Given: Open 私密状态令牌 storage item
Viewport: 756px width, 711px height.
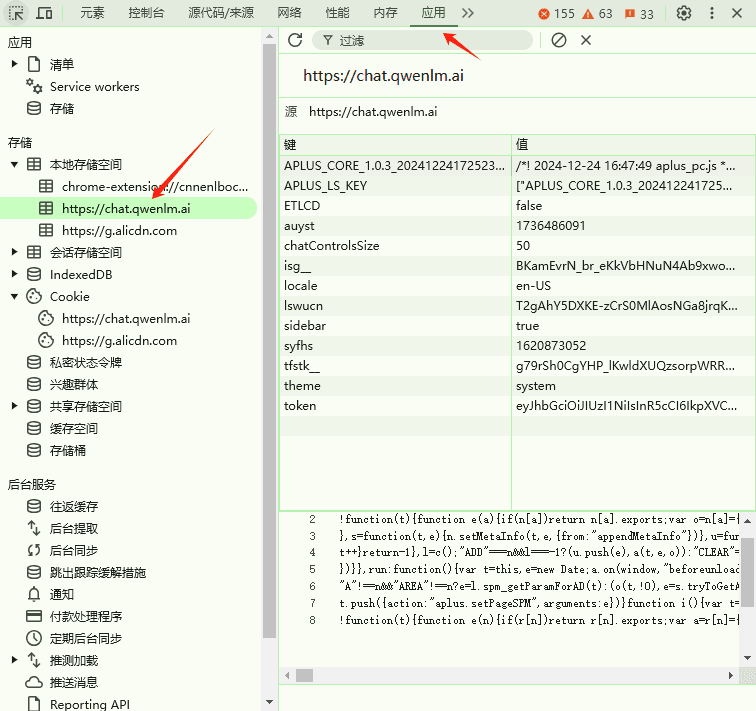Looking at the screenshot, I should 86,362.
